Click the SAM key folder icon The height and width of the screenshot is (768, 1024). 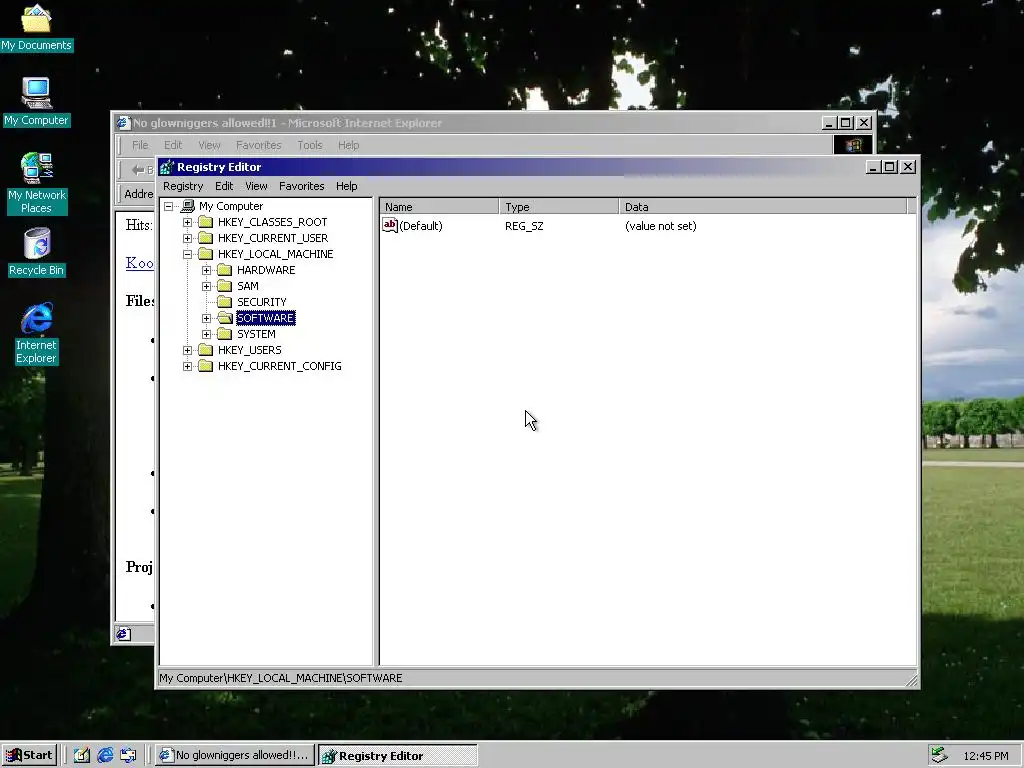click(x=225, y=286)
